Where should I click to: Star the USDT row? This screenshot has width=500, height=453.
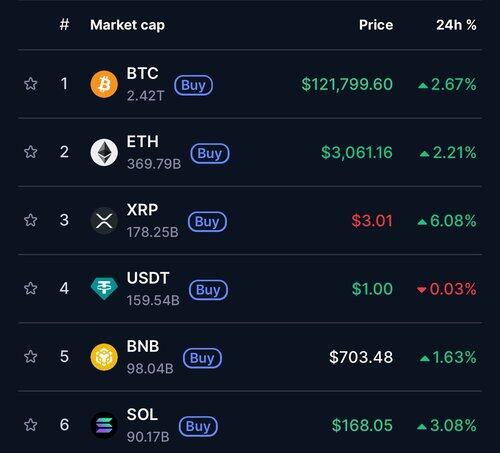(x=31, y=288)
